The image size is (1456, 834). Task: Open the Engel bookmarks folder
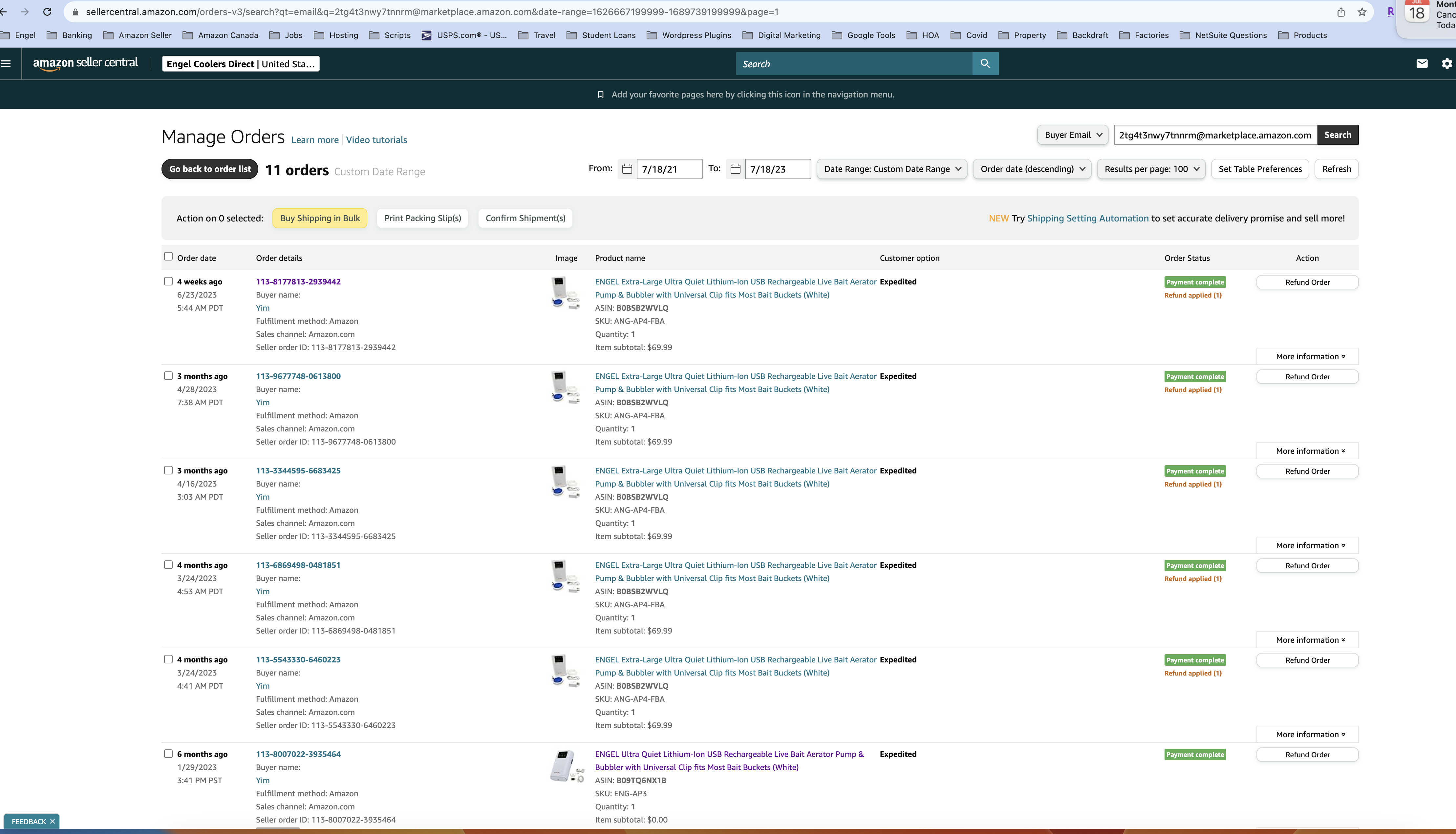(18, 35)
